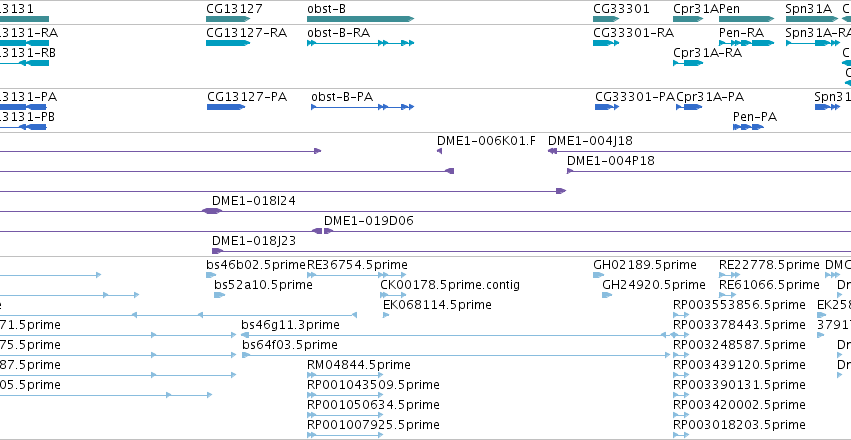Select the RP003390131.5prime EST label
The image size is (851, 440).
coord(739,385)
